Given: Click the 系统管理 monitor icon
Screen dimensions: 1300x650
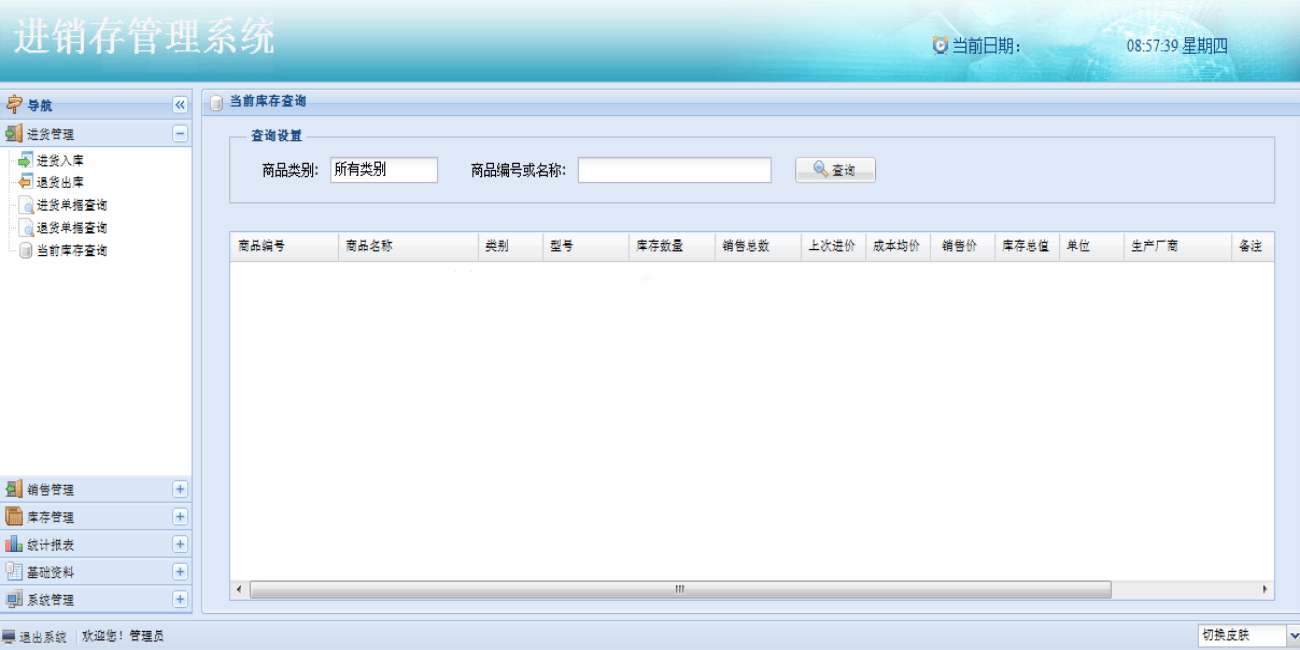Looking at the screenshot, I should coord(14,600).
